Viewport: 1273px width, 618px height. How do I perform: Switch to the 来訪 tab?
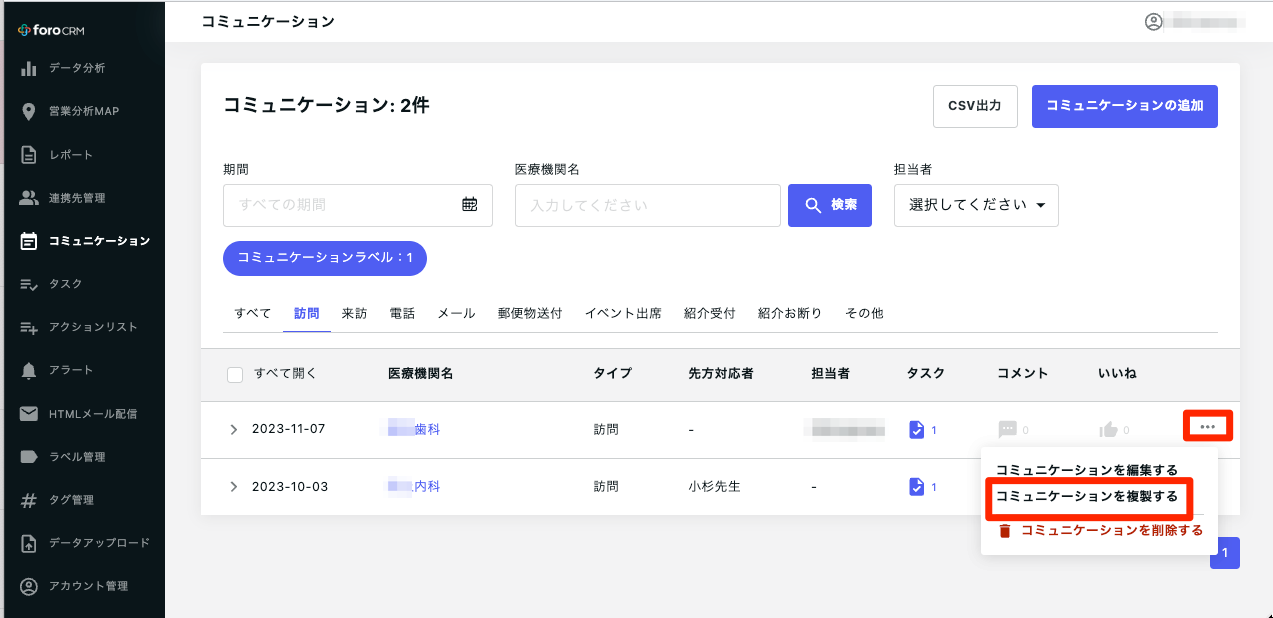click(x=354, y=313)
